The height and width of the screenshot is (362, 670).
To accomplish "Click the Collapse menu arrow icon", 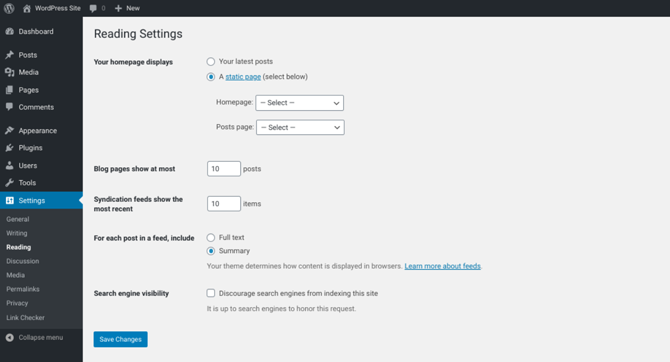I will tap(9, 338).
